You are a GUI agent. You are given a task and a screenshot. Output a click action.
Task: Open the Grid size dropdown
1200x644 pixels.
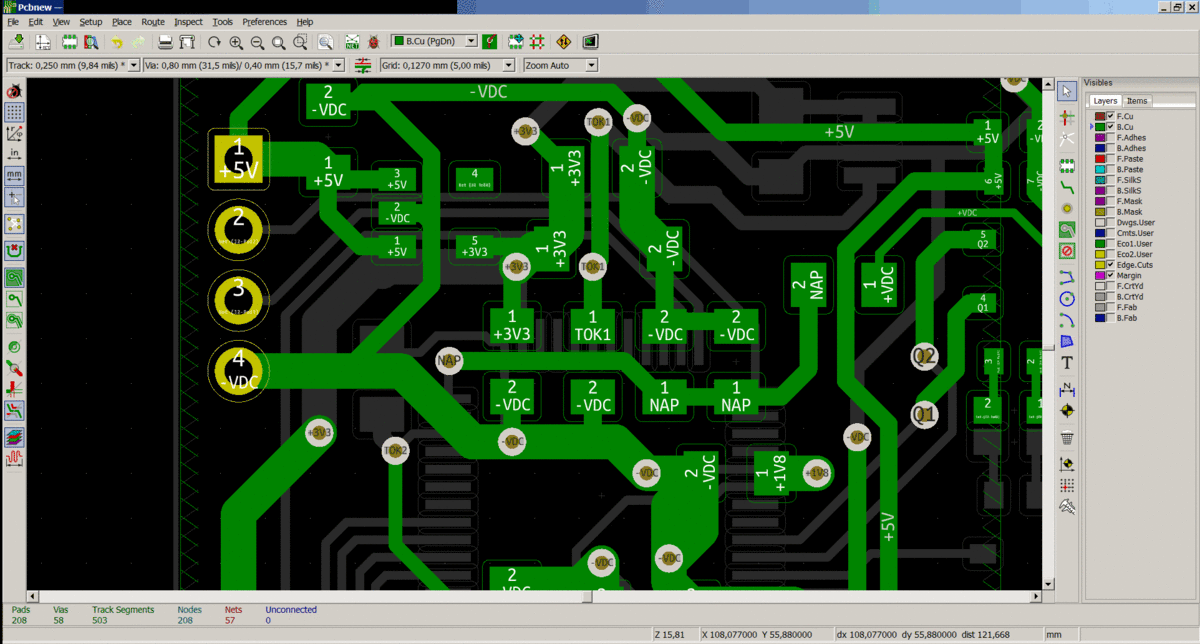pyautogui.click(x=507, y=65)
